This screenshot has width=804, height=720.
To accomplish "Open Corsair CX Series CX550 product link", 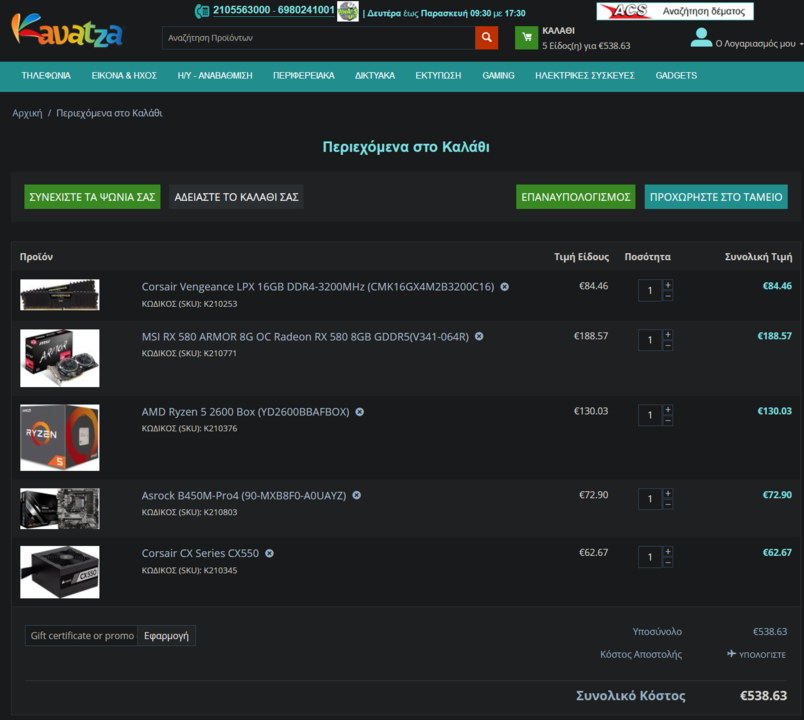I will 200,553.
